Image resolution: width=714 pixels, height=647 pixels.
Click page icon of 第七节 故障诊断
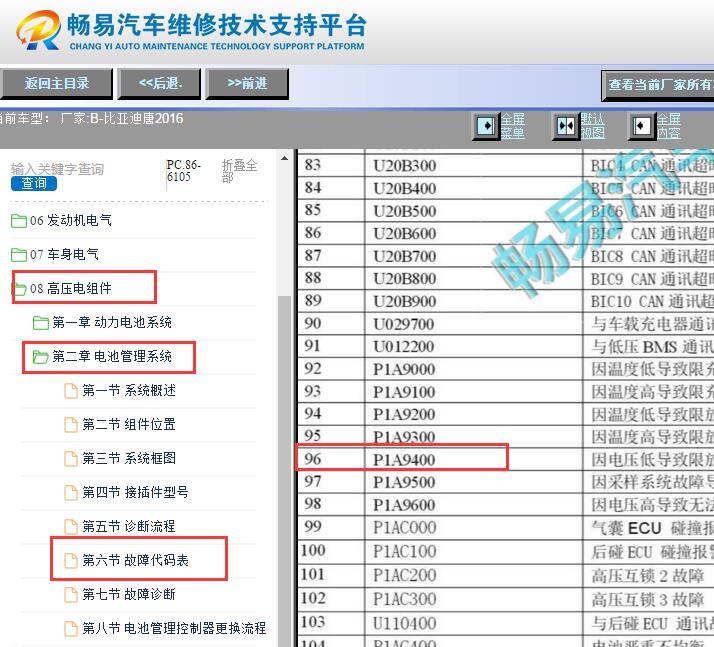[71, 595]
